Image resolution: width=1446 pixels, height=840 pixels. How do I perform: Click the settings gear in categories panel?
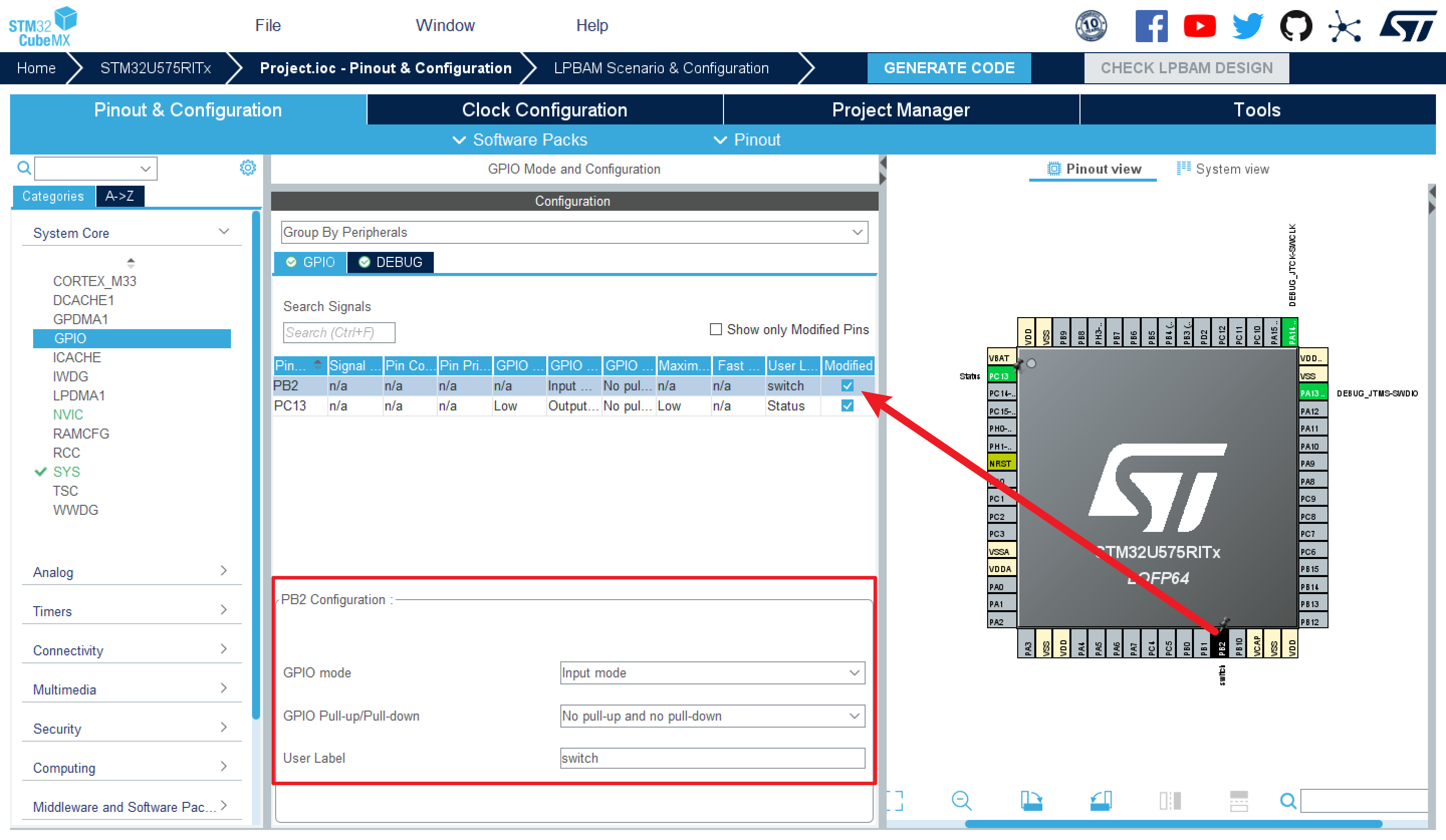[248, 168]
